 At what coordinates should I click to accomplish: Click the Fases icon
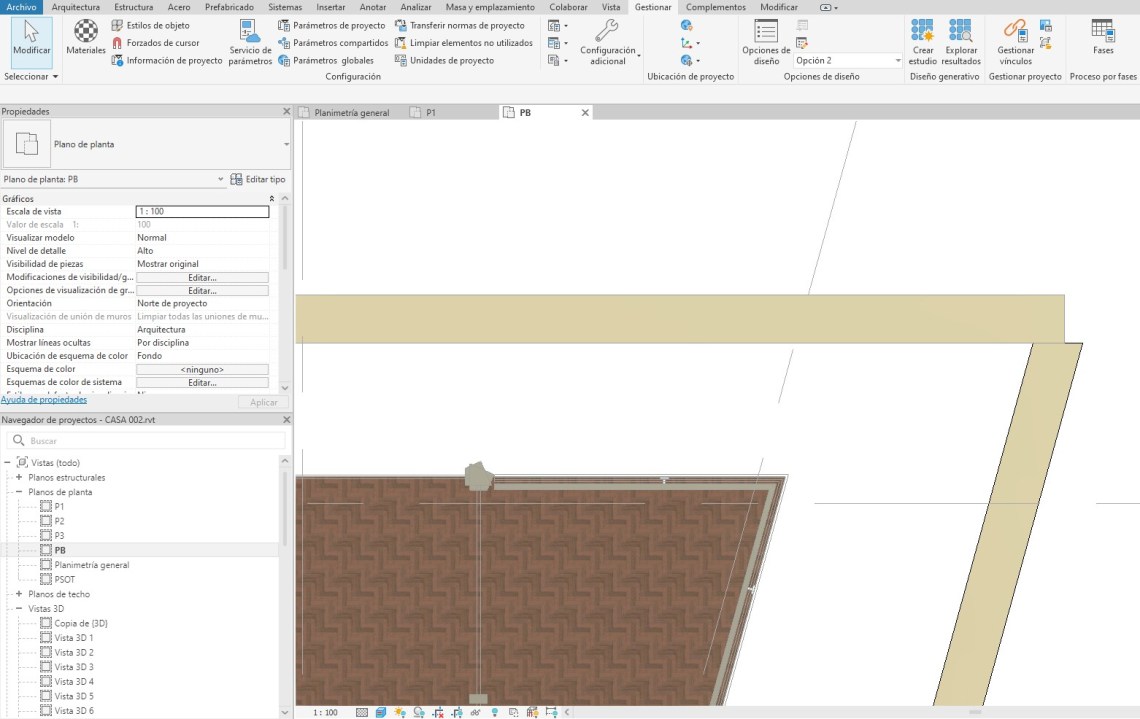pyautogui.click(x=1102, y=37)
